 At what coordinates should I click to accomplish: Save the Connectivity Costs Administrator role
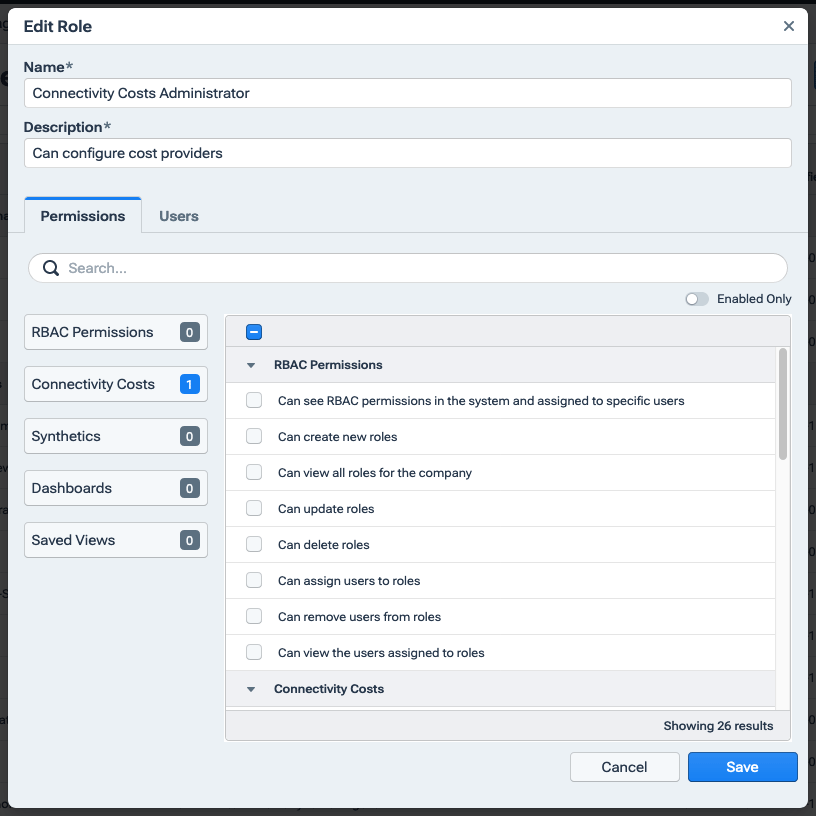(742, 767)
